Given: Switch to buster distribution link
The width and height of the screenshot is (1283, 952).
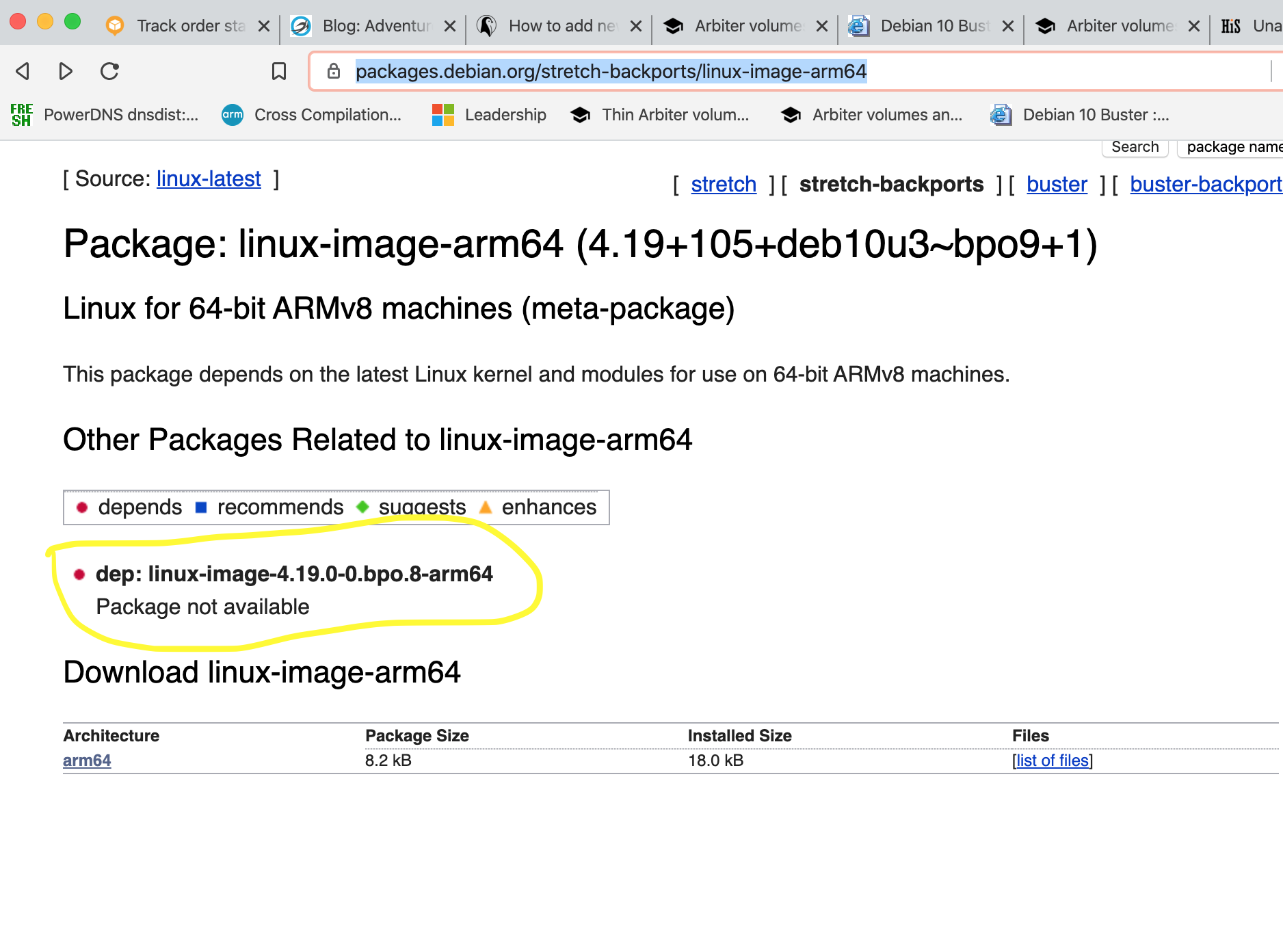Looking at the screenshot, I should tap(1057, 185).
